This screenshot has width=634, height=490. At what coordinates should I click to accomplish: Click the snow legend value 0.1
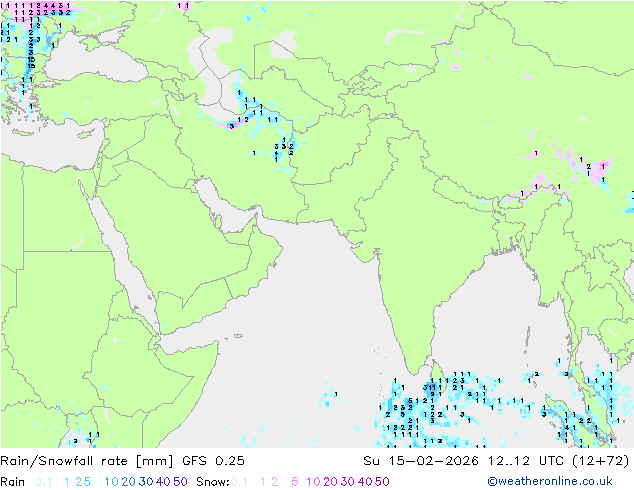[x=239, y=482]
